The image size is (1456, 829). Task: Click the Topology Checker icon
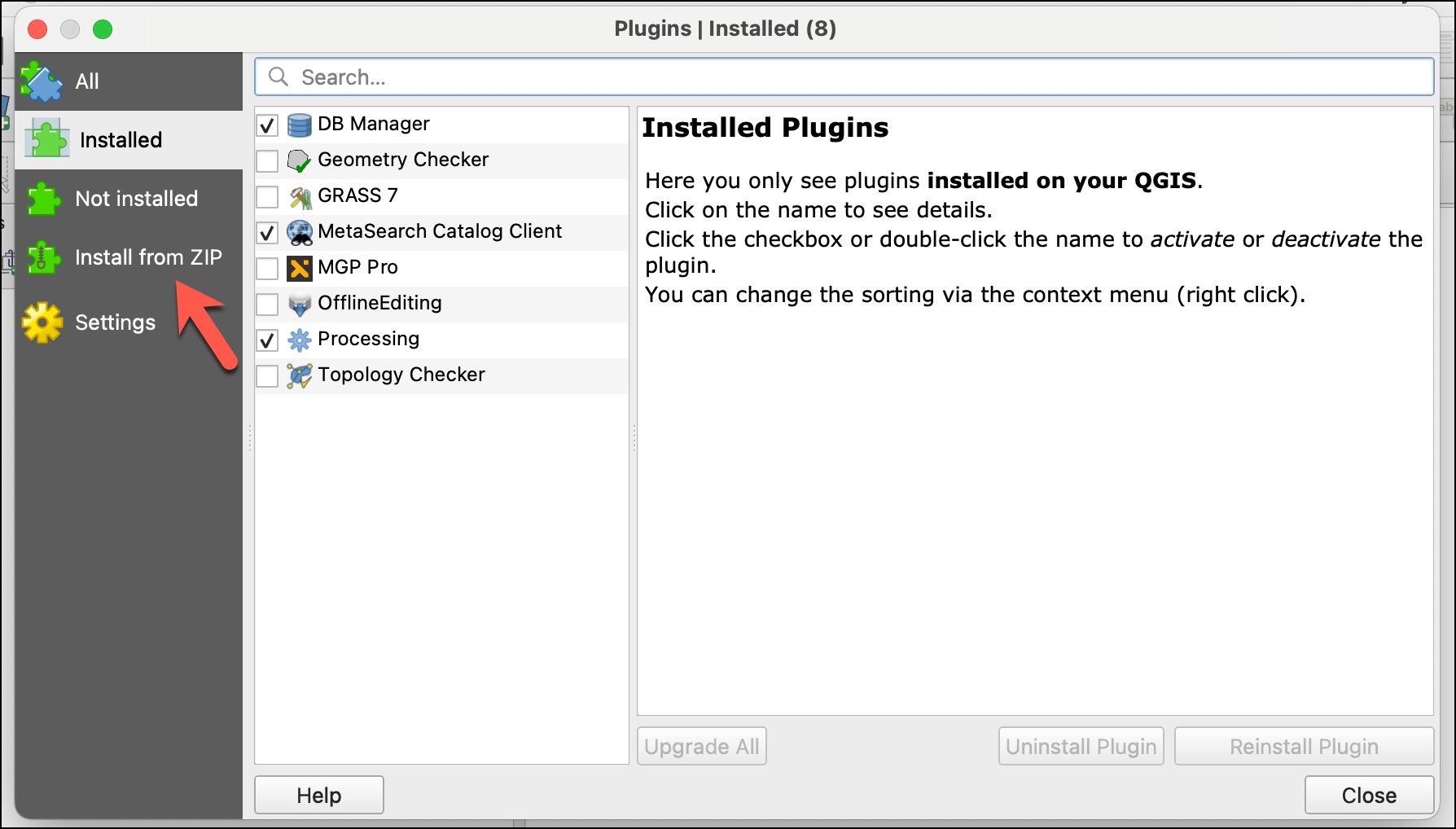300,375
